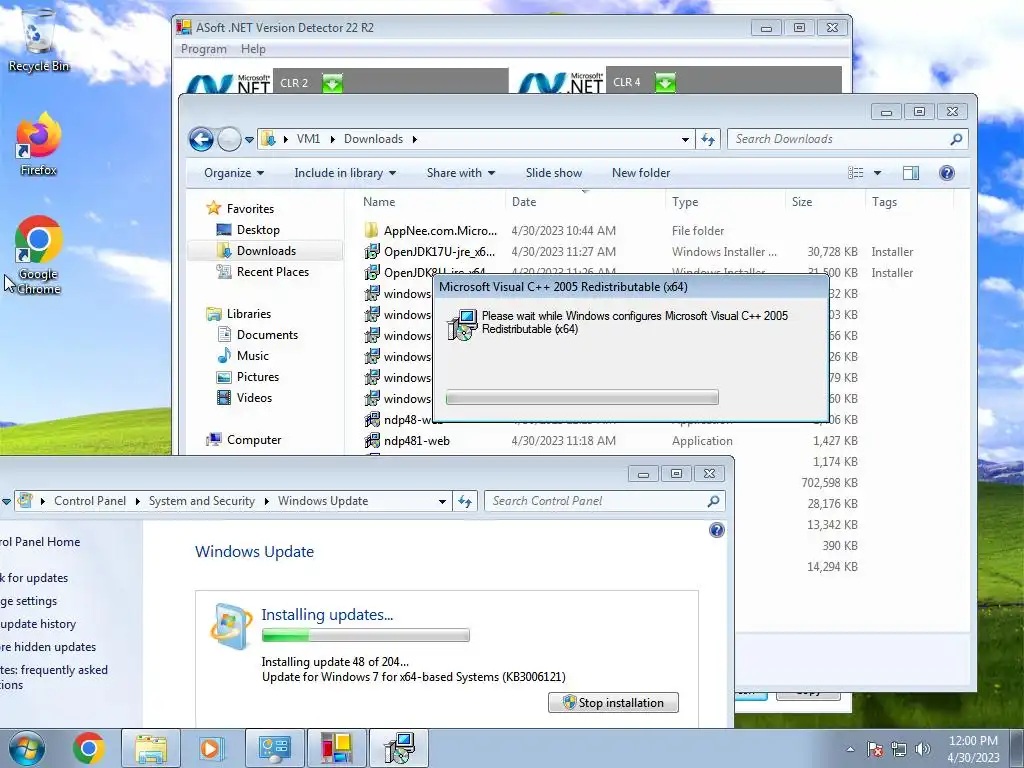Click the volume speaker tray icon
The image size is (1024, 768).
(923, 749)
